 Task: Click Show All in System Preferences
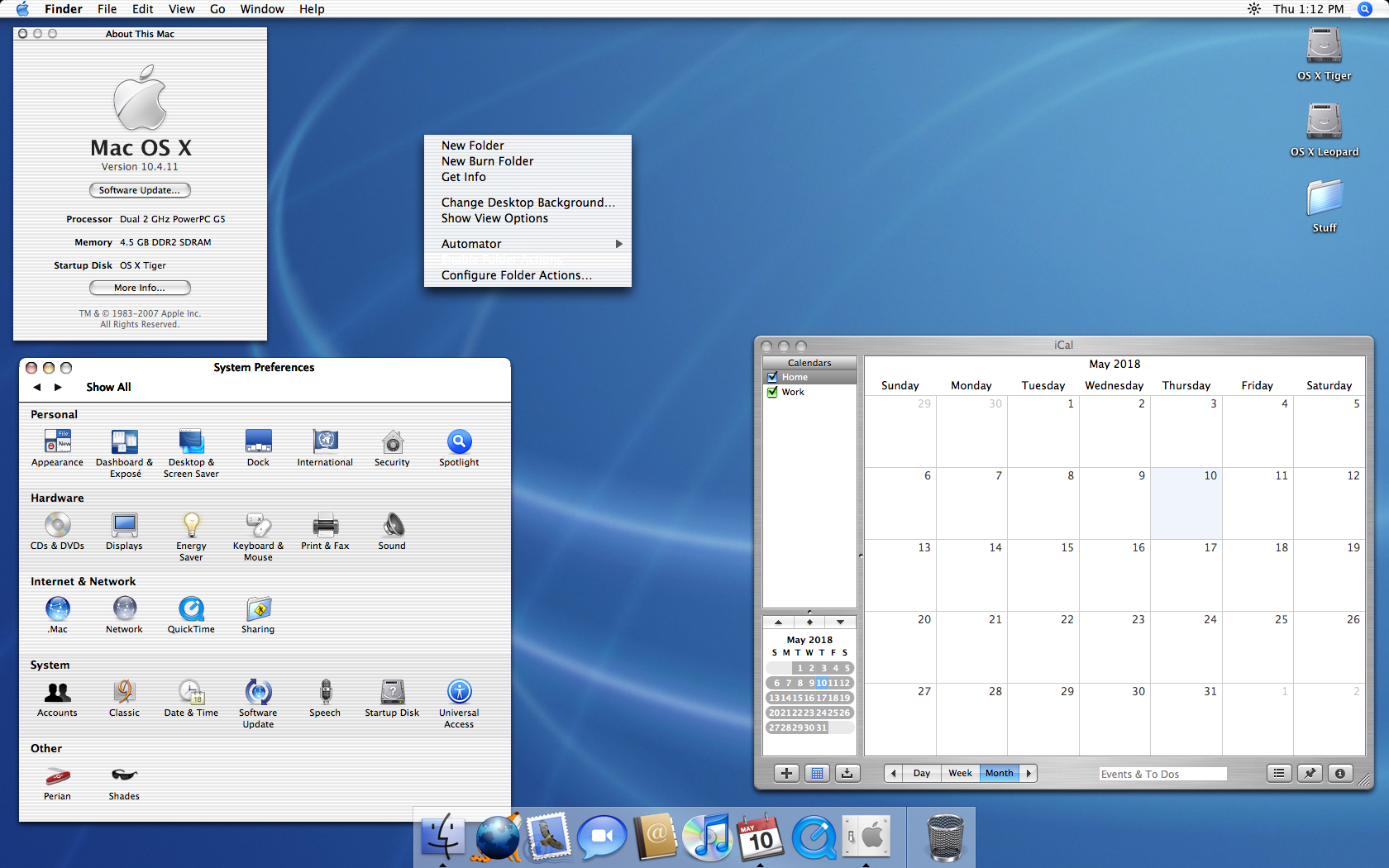point(108,387)
